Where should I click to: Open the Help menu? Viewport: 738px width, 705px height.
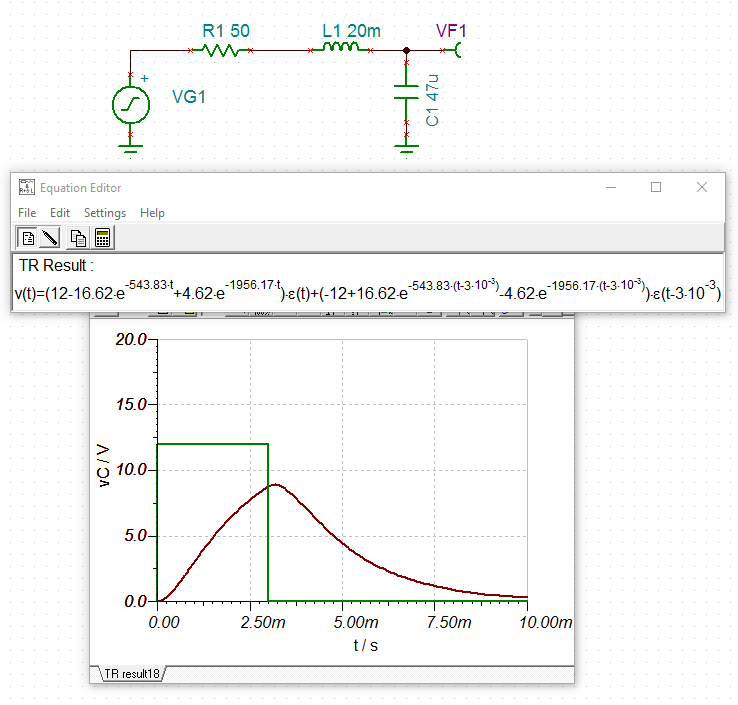click(152, 213)
